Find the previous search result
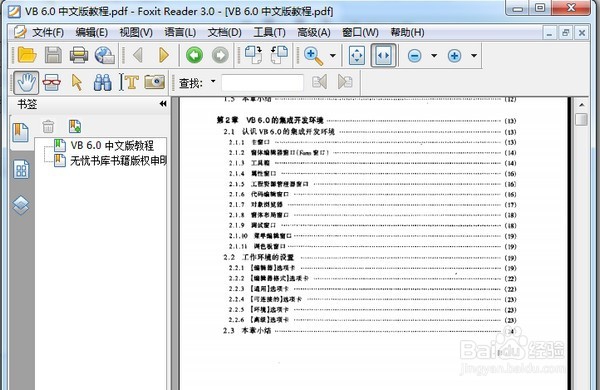Viewport: 600px width, 390px height. 320,82
